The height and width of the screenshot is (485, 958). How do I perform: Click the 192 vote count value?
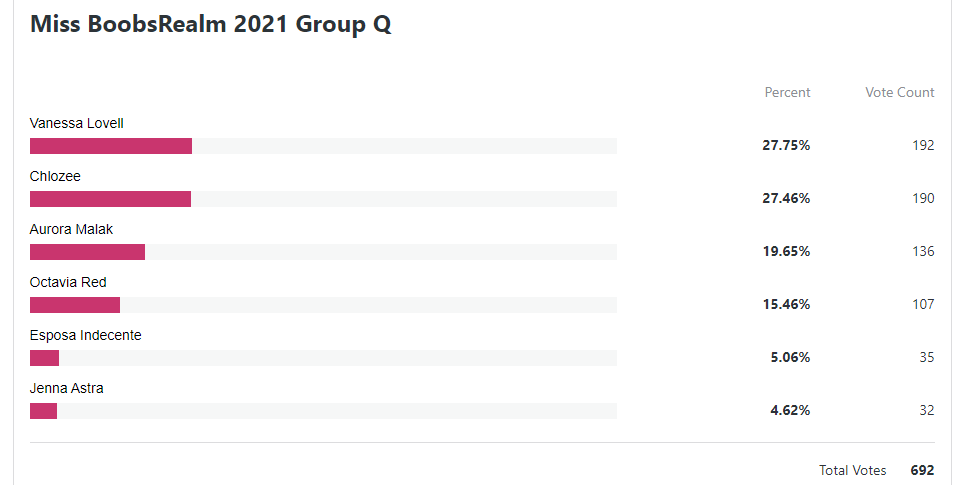pos(923,145)
